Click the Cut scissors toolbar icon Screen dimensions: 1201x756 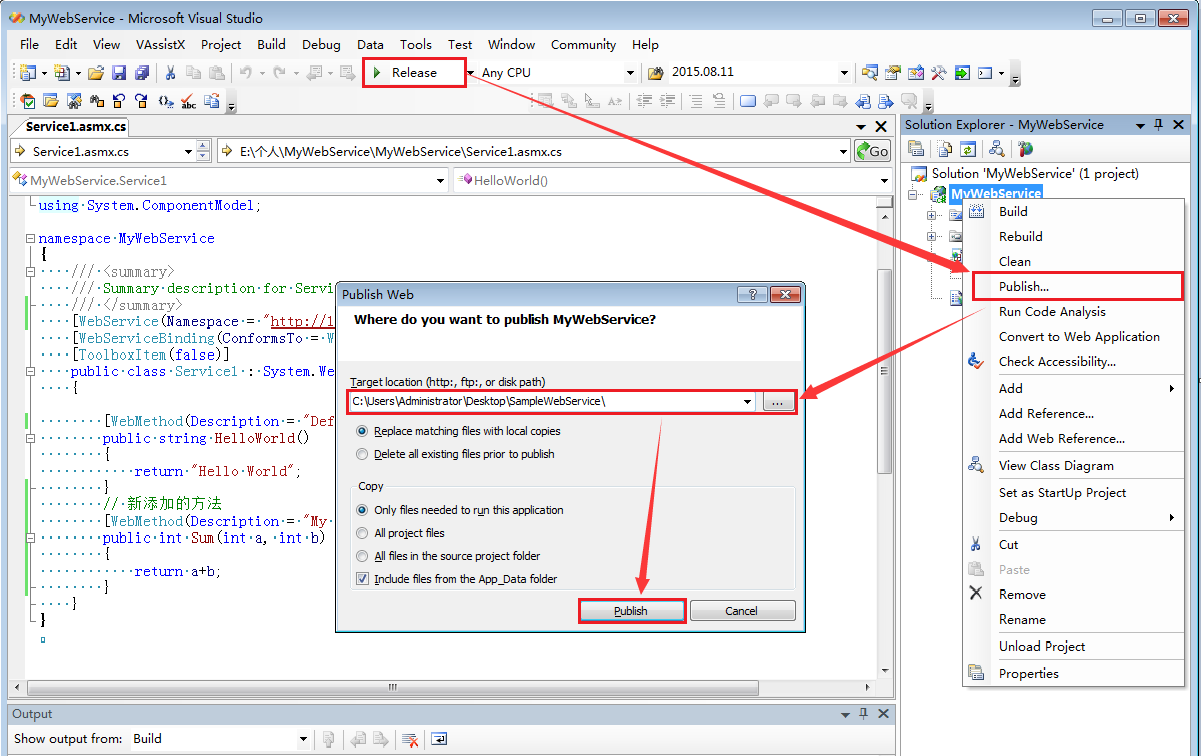[x=170, y=73]
